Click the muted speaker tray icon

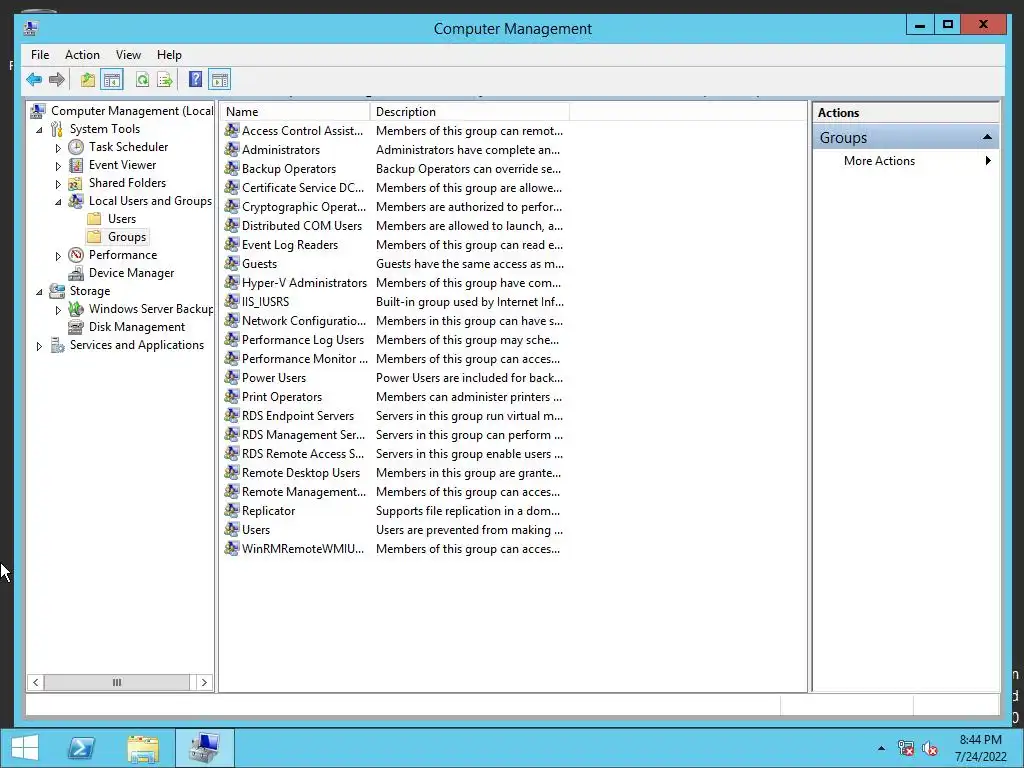pyautogui.click(x=929, y=748)
